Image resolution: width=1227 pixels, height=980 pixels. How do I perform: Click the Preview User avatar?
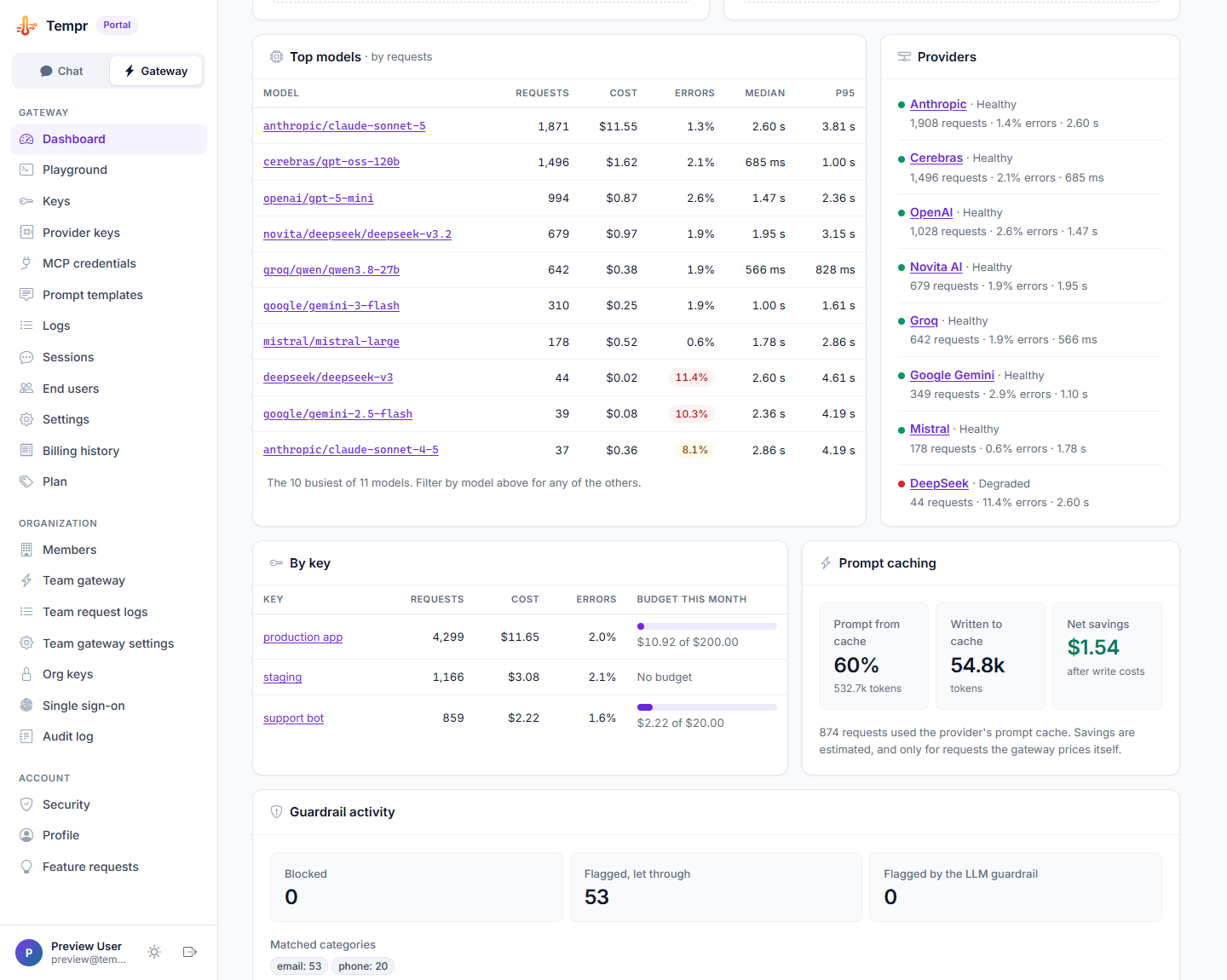(29, 952)
